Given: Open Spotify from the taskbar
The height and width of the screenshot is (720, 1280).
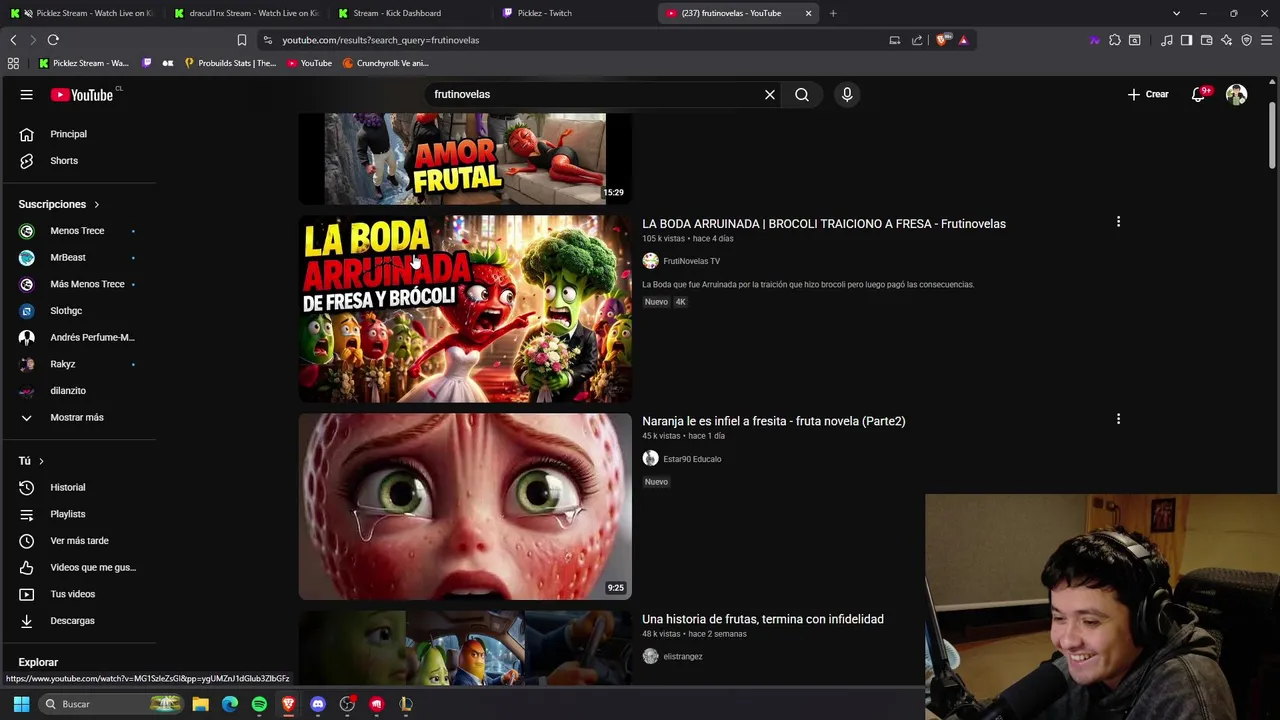Looking at the screenshot, I should (259, 704).
